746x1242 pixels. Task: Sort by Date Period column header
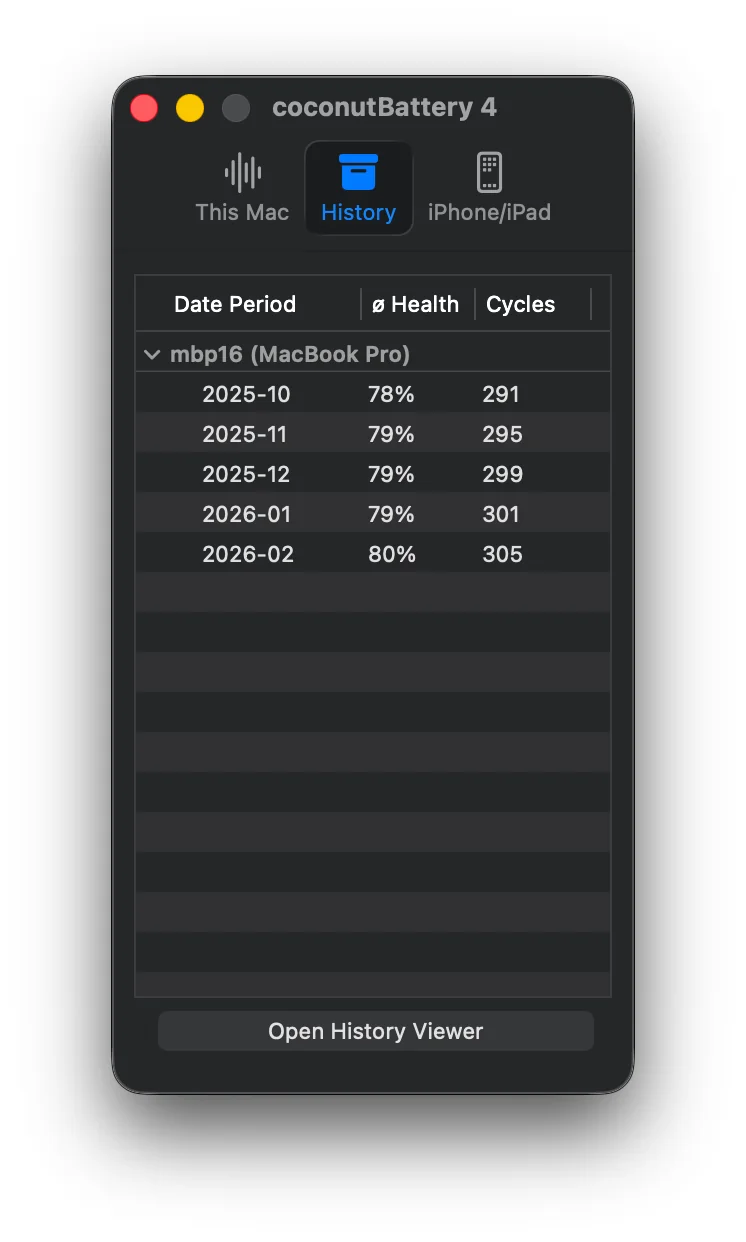[x=235, y=304]
